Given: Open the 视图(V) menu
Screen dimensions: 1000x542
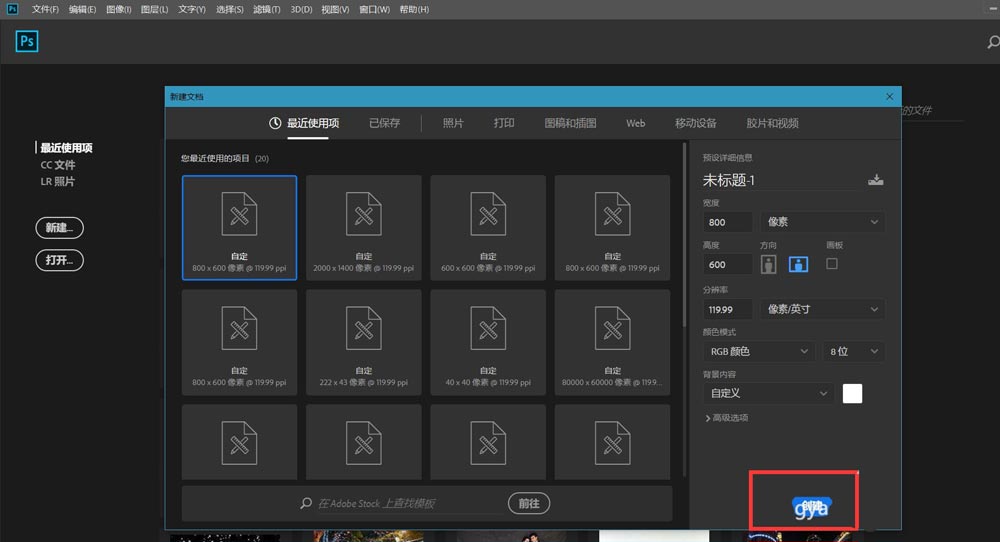Looking at the screenshot, I should coord(335,10).
